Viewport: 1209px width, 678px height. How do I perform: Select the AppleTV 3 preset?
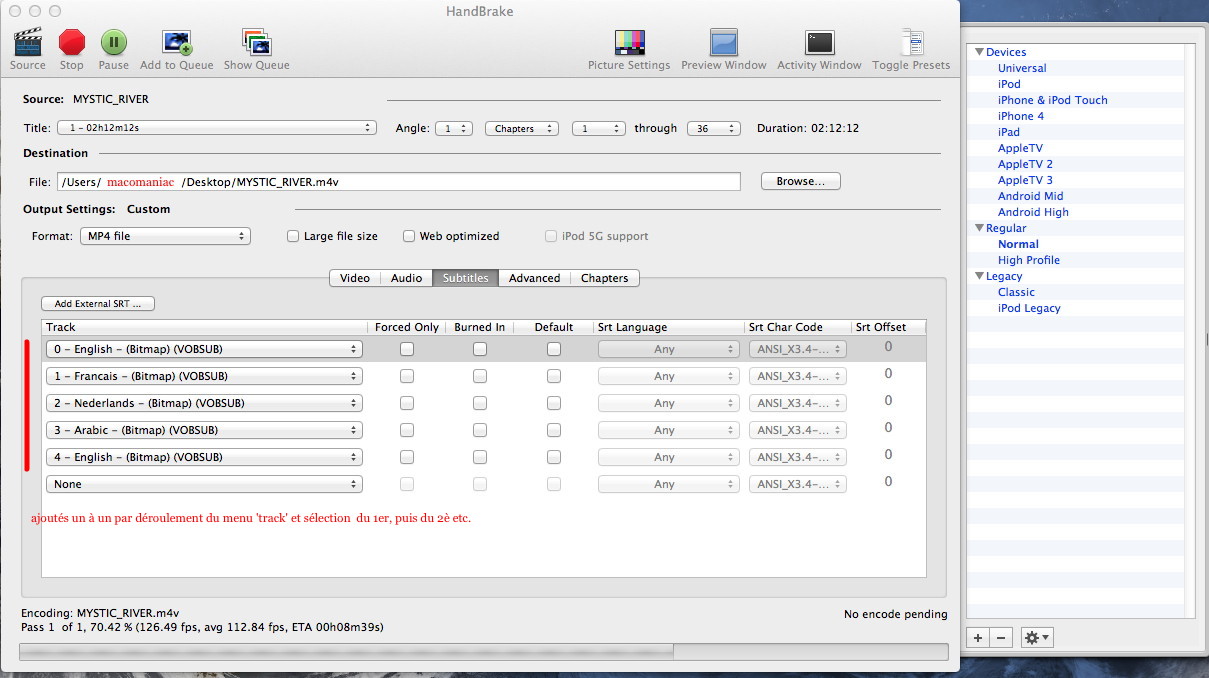[1025, 180]
